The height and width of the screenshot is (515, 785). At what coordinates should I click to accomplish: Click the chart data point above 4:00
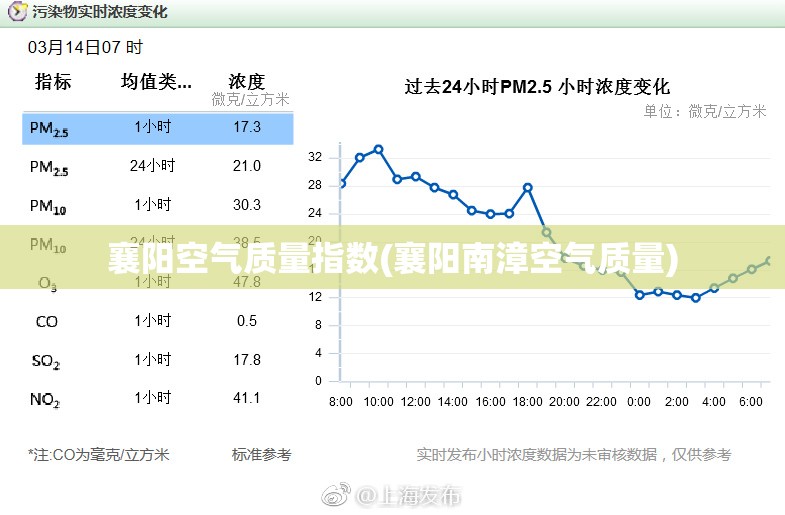click(x=714, y=288)
